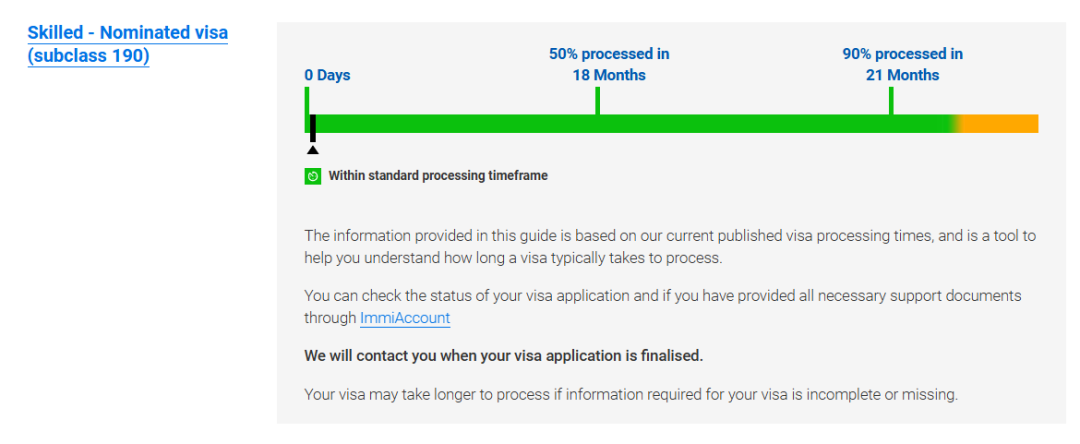This screenshot has height=444, width=1080.
Task: Click the green-to-orange transition on the bar
Action: point(956,124)
